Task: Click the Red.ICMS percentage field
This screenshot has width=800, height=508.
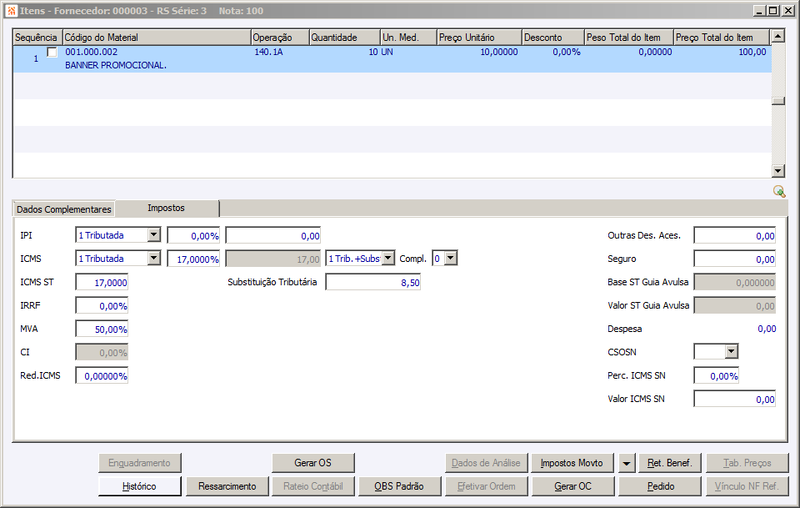Action: (x=102, y=376)
